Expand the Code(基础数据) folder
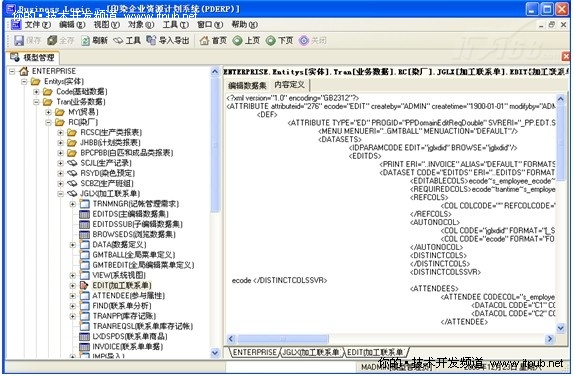 point(36,92)
